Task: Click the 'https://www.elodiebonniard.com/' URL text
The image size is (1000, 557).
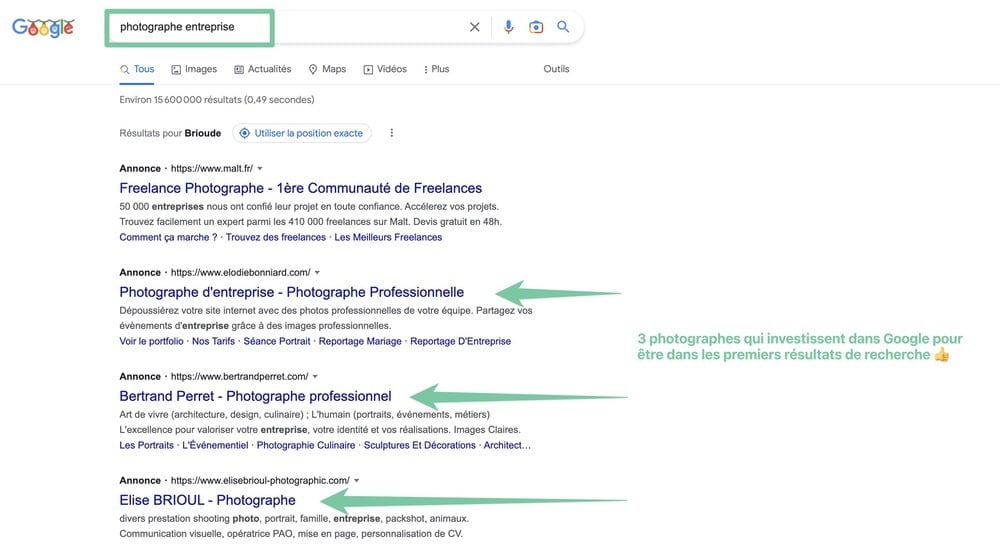Action: [x=240, y=272]
